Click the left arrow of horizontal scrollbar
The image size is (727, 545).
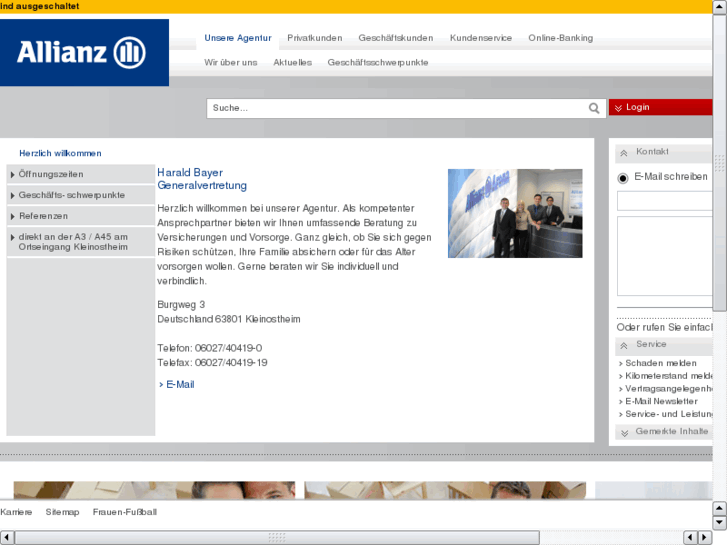(6, 537)
